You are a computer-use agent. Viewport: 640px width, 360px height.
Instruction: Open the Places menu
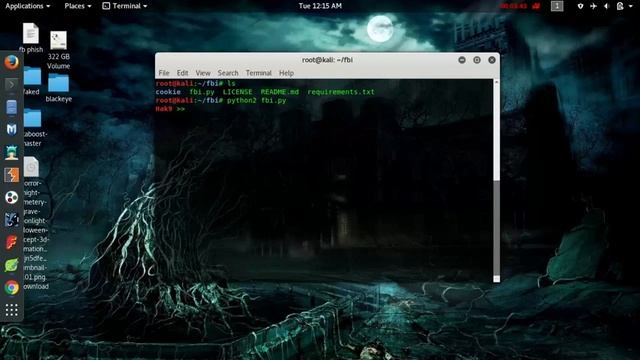pyautogui.click(x=78, y=6)
